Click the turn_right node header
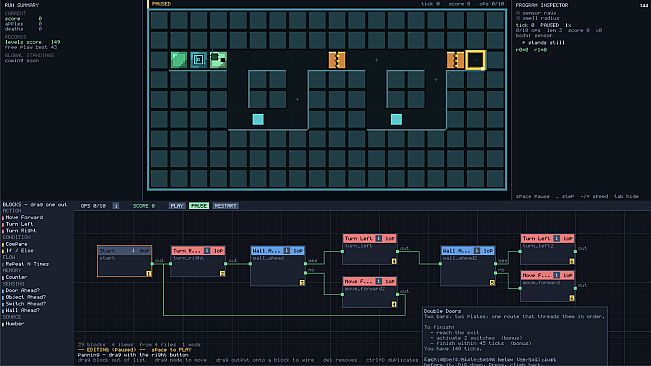Viewport: 651px width, 366px height. pos(198,251)
